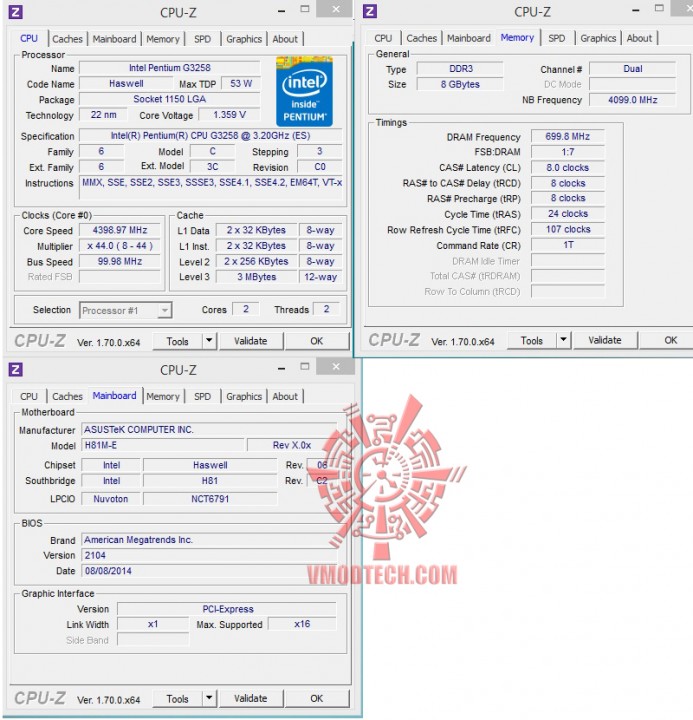
Task: Click Validate in the Memory window
Action: [x=605, y=340]
